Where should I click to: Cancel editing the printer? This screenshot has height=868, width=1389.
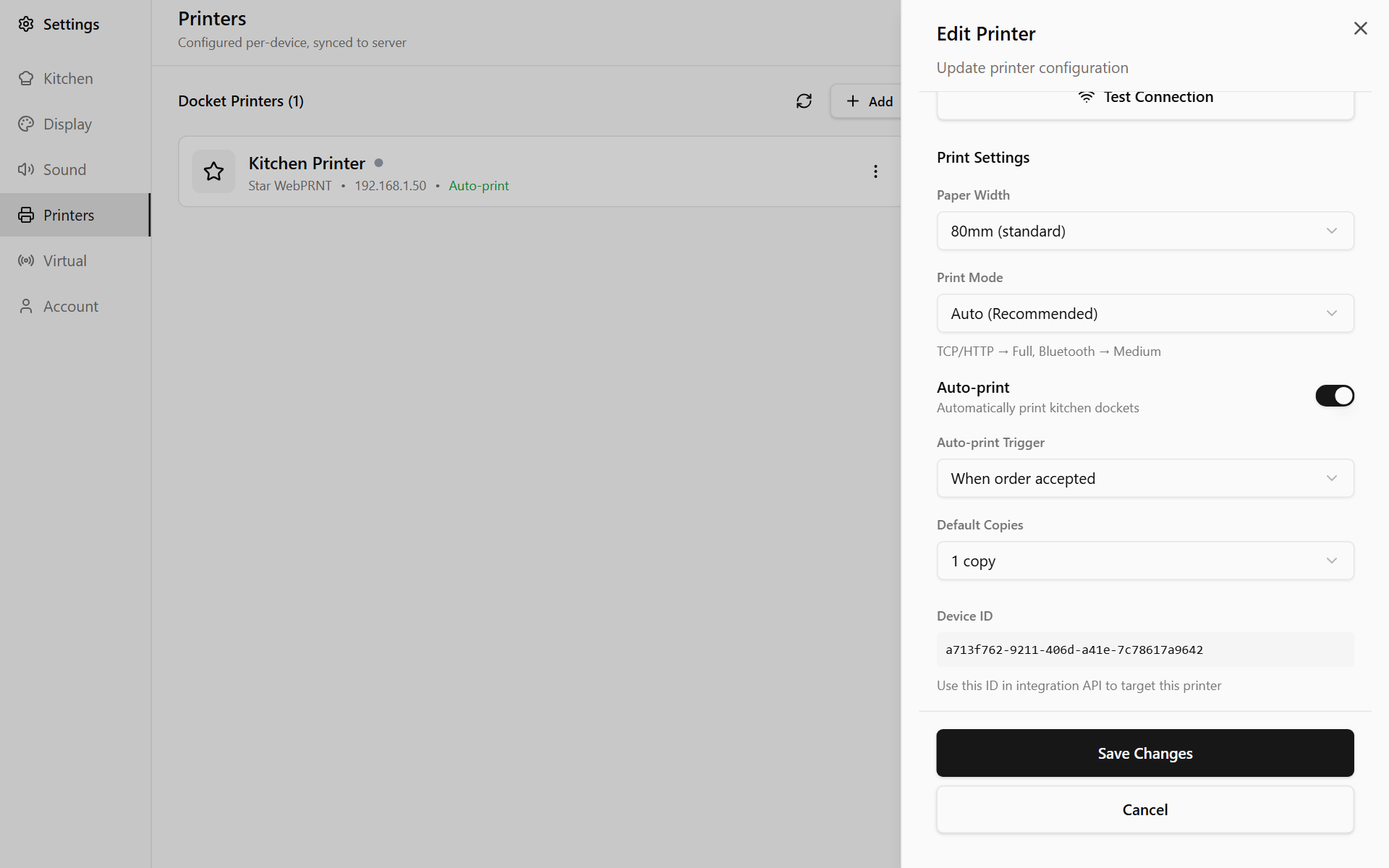tap(1145, 809)
